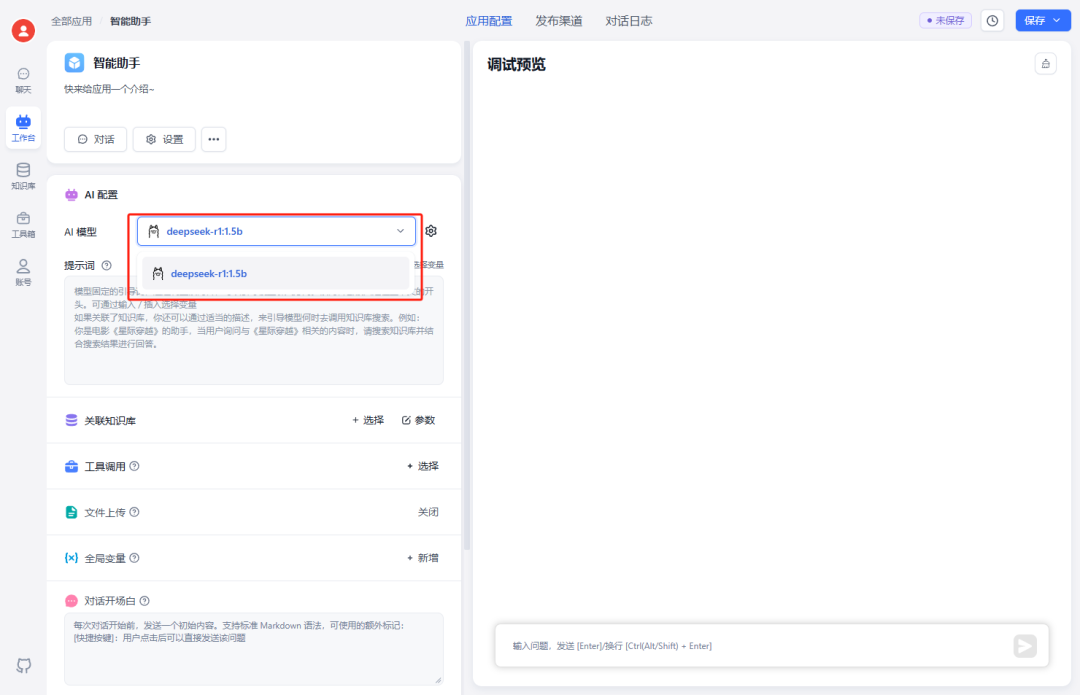Open the 知识库 knowledge base sidebar icon
Screen dimensions: 1080x695
click(x=23, y=175)
